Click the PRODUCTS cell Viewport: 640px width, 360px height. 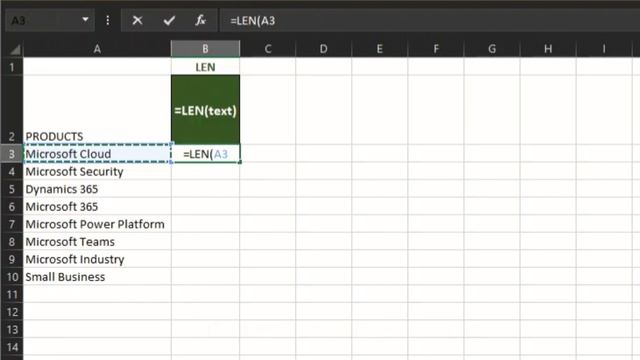[x=97, y=110]
